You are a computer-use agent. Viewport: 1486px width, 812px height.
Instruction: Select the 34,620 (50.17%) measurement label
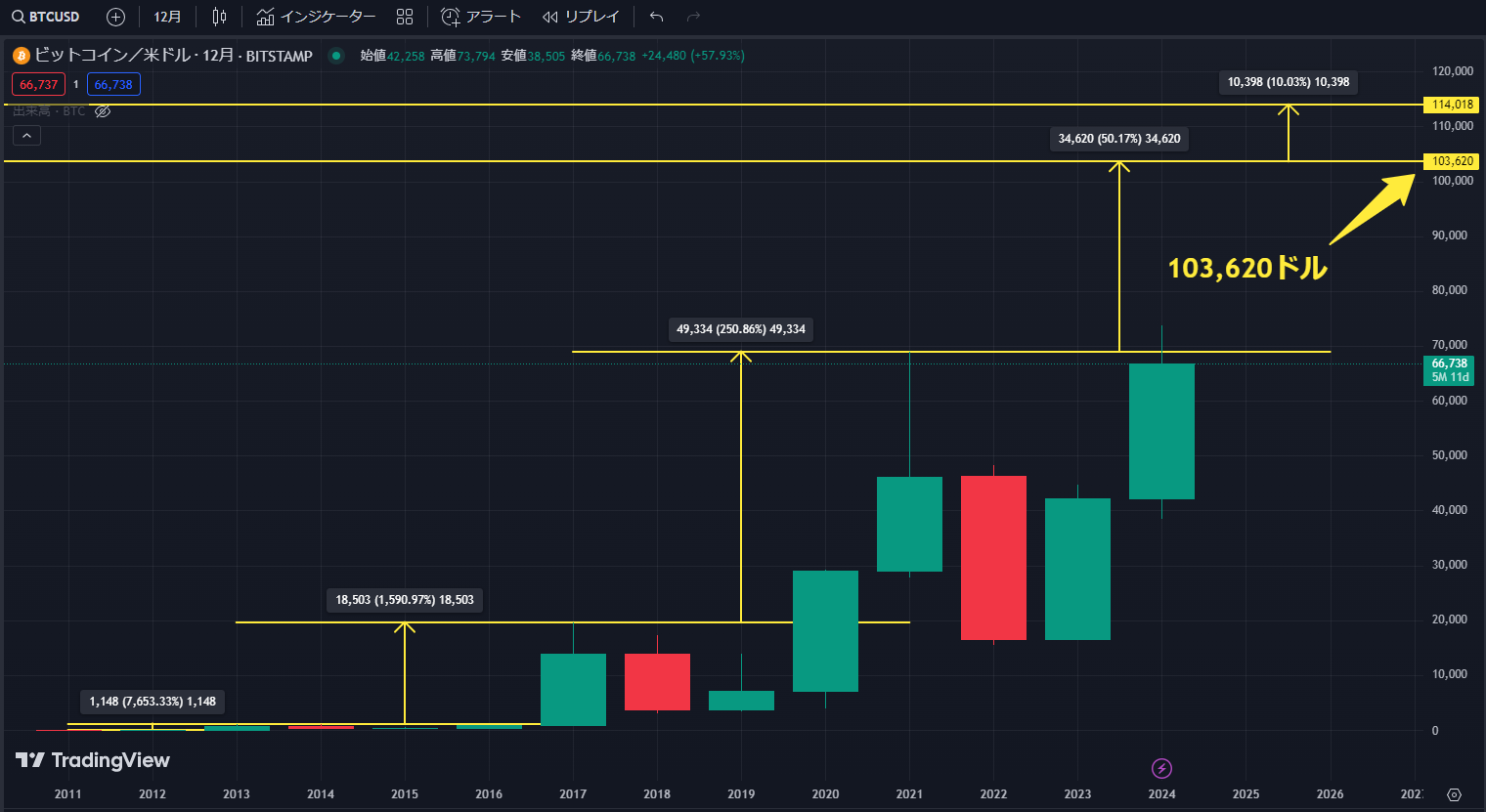click(1119, 139)
